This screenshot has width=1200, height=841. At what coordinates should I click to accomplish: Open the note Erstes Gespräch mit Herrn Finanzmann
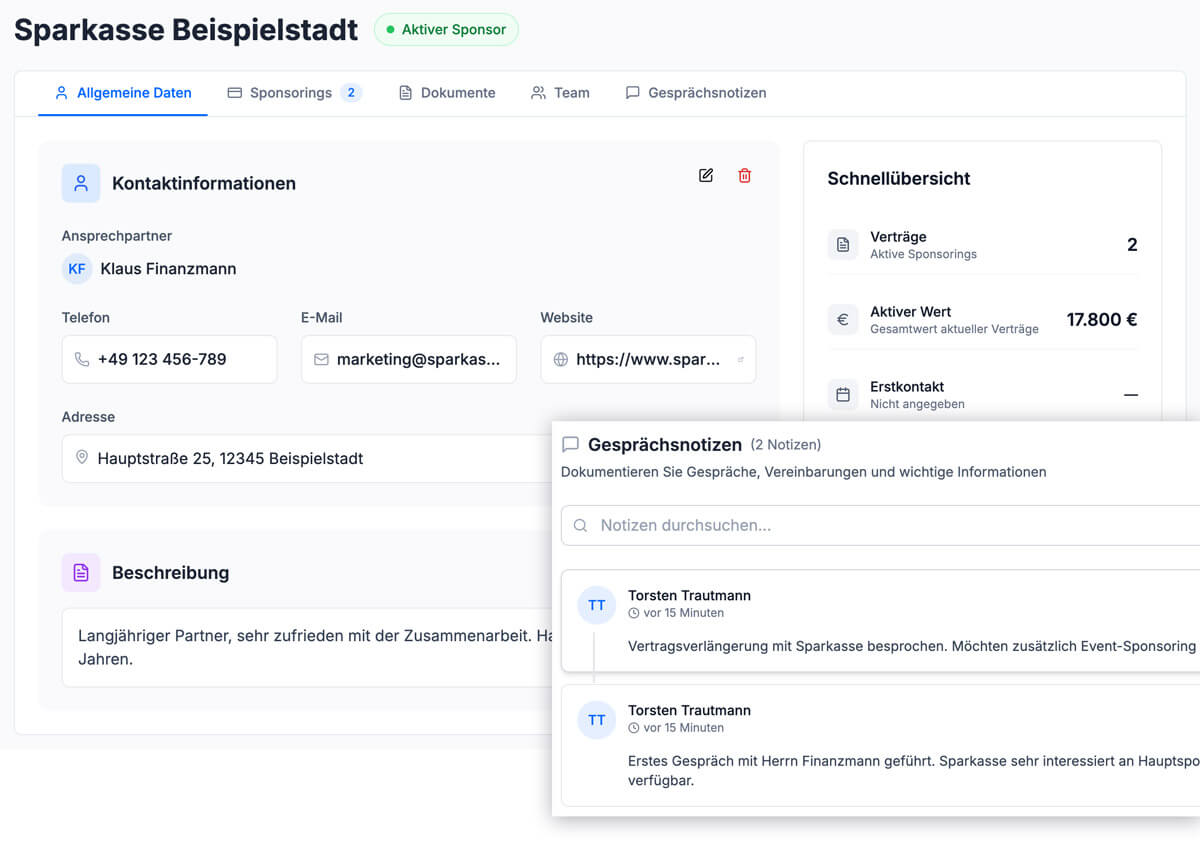(x=880, y=745)
